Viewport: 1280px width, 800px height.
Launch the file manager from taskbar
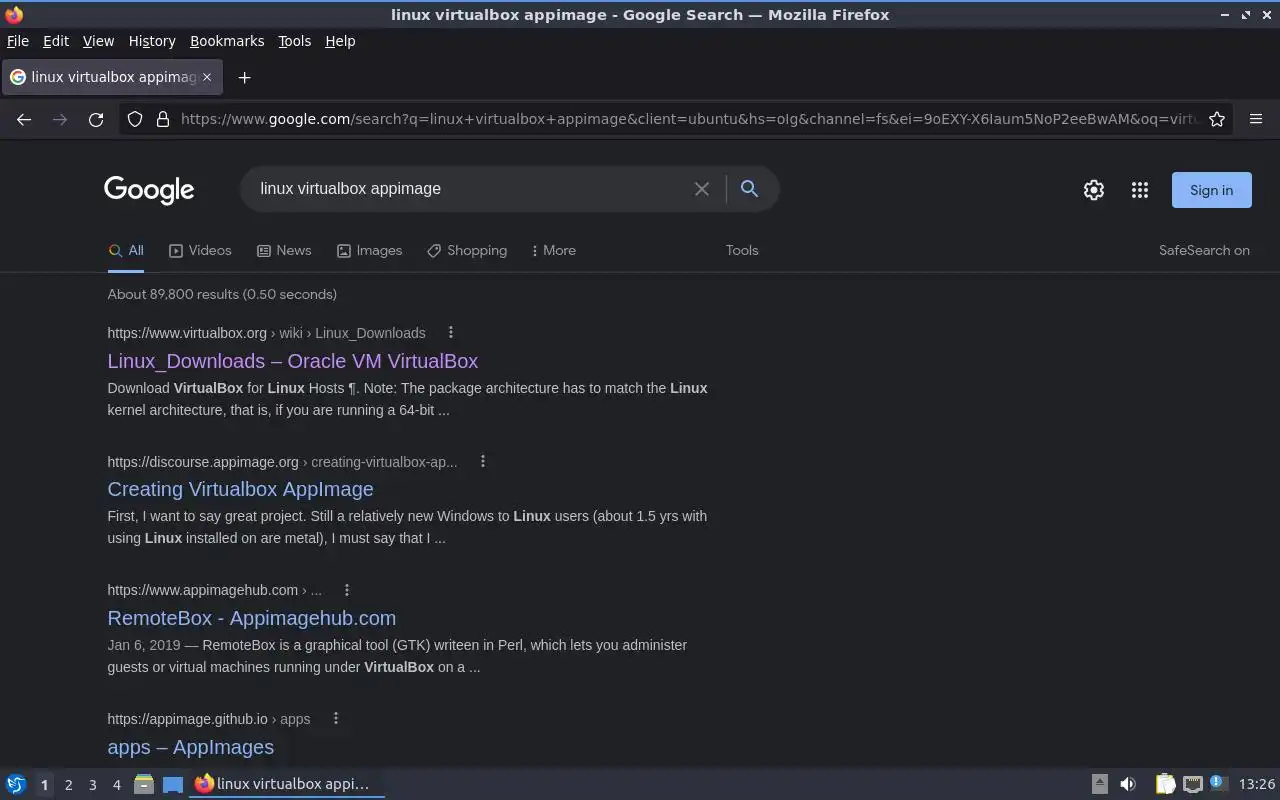coord(143,784)
